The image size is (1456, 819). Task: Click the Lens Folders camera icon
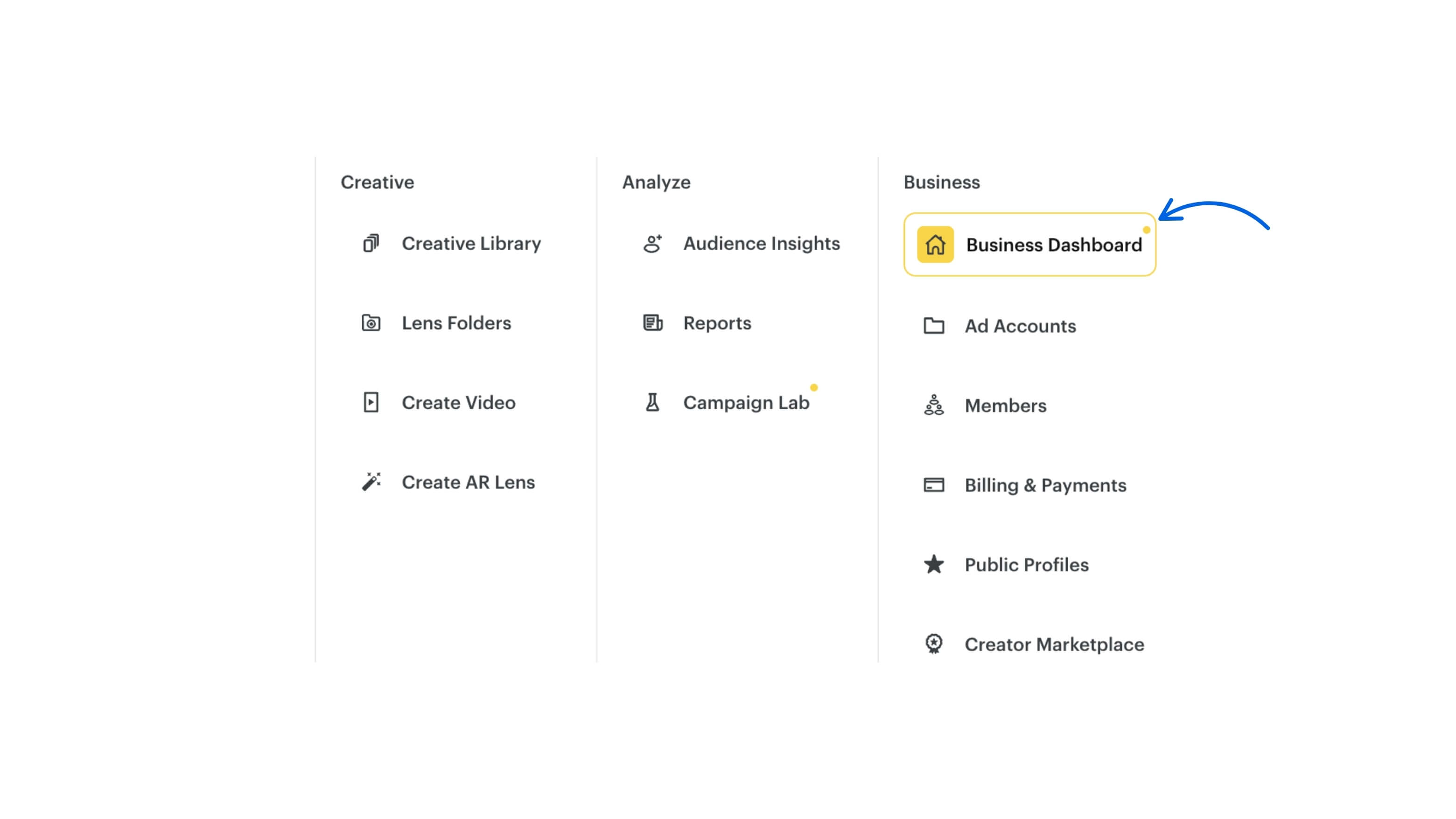coord(371,323)
